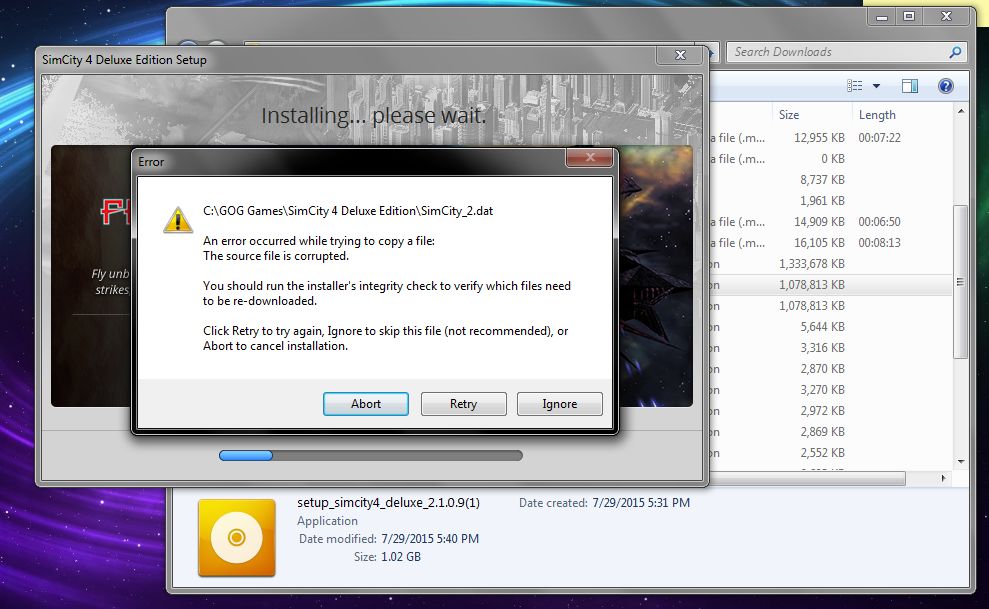Click the horizontal scrollbar thumb in the file list
989x609 pixels.
807,479
